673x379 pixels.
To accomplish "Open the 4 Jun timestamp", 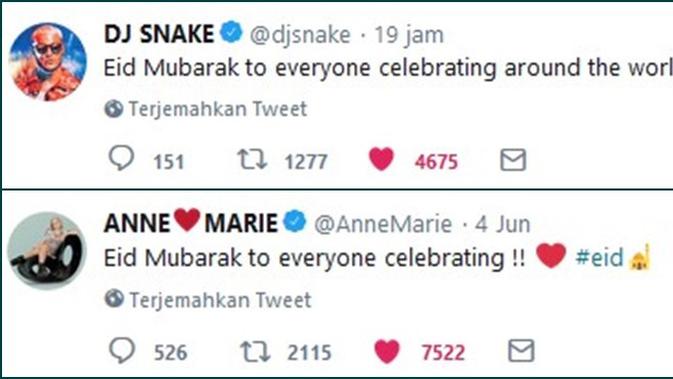I will click(503, 224).
